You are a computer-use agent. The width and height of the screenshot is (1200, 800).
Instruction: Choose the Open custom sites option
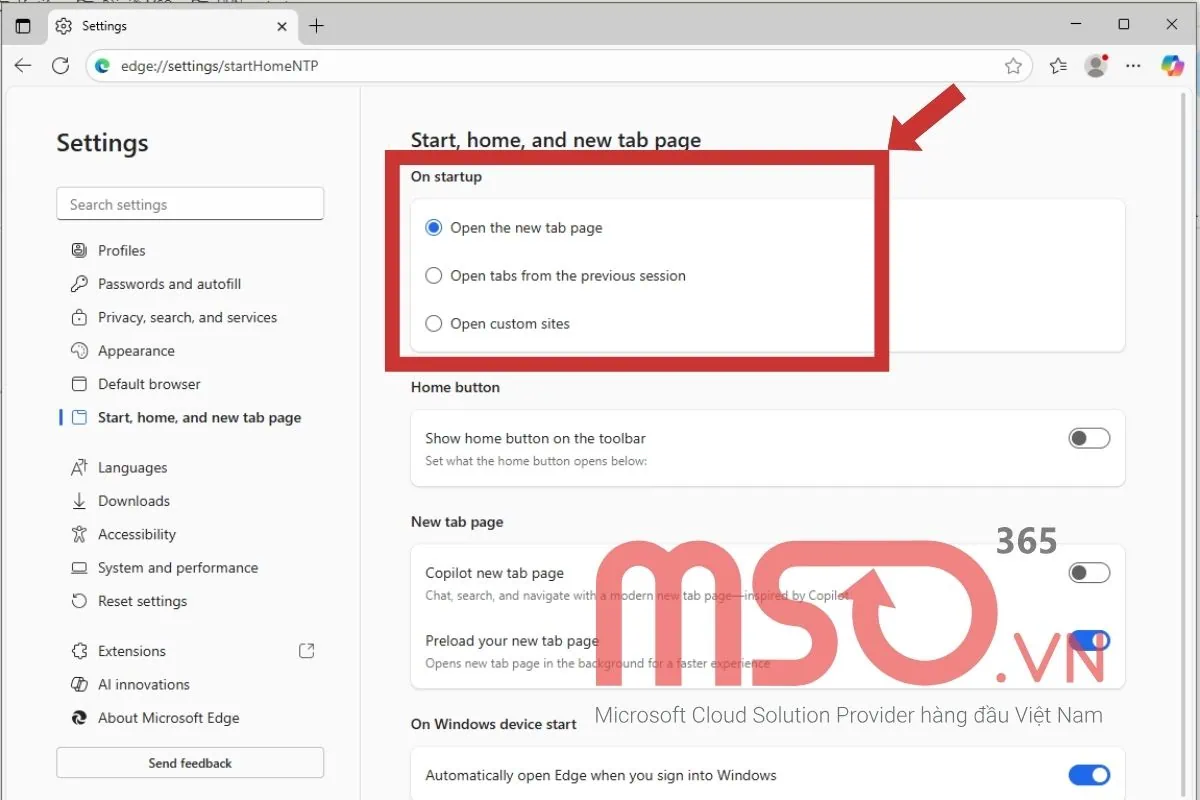433,323
